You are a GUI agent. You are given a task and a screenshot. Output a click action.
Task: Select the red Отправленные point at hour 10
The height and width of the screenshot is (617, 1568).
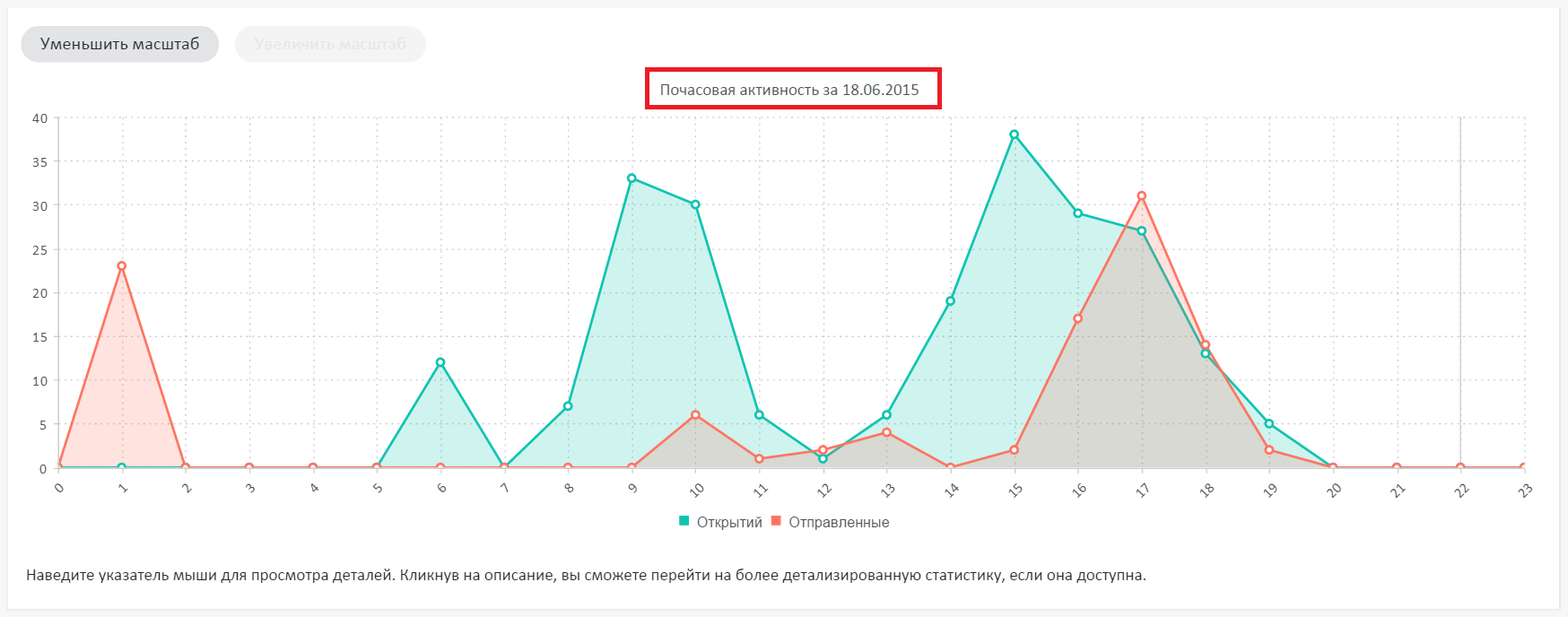695,415
